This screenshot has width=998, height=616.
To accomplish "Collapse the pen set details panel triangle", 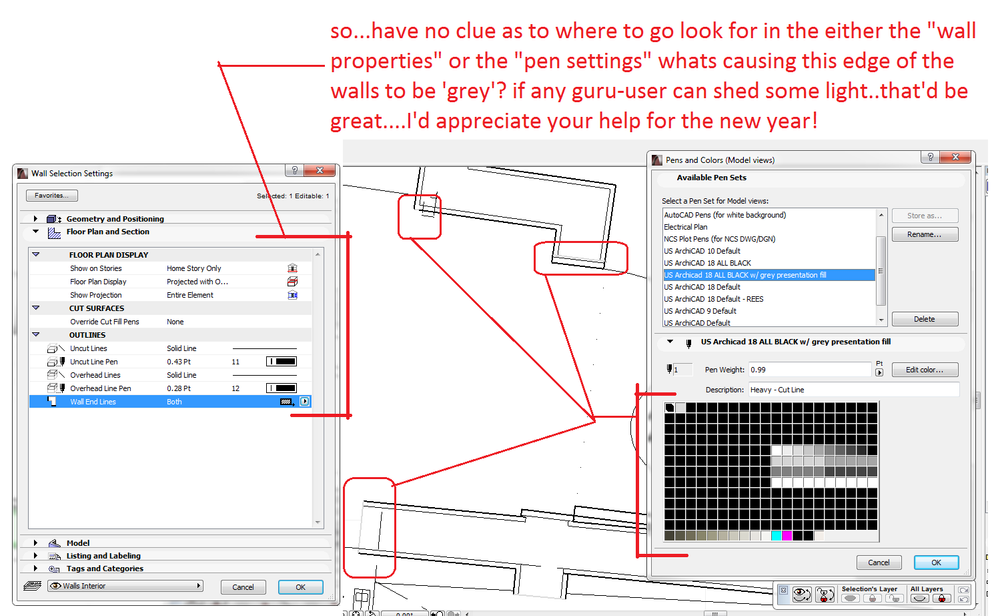I will coord(670,342).
